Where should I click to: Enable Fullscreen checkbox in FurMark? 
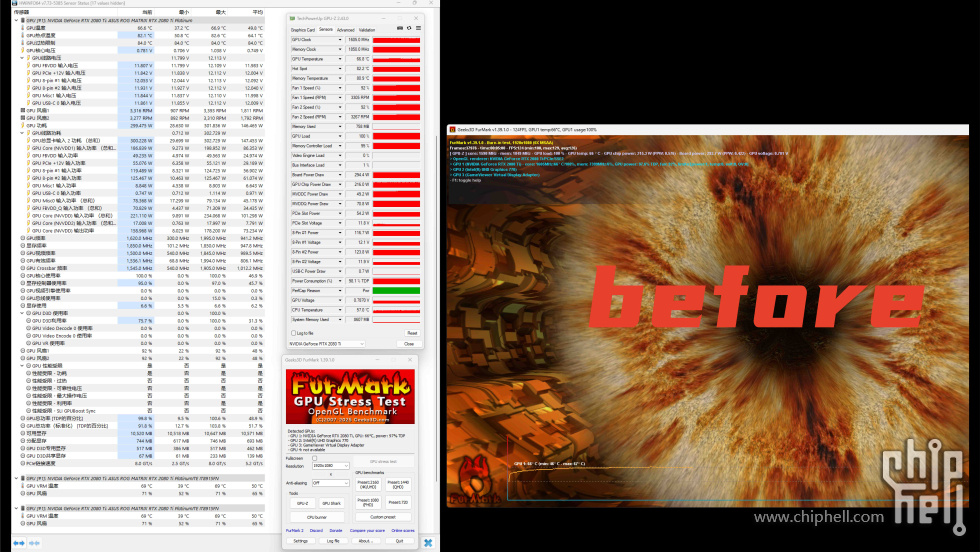[x=314, y=458]
